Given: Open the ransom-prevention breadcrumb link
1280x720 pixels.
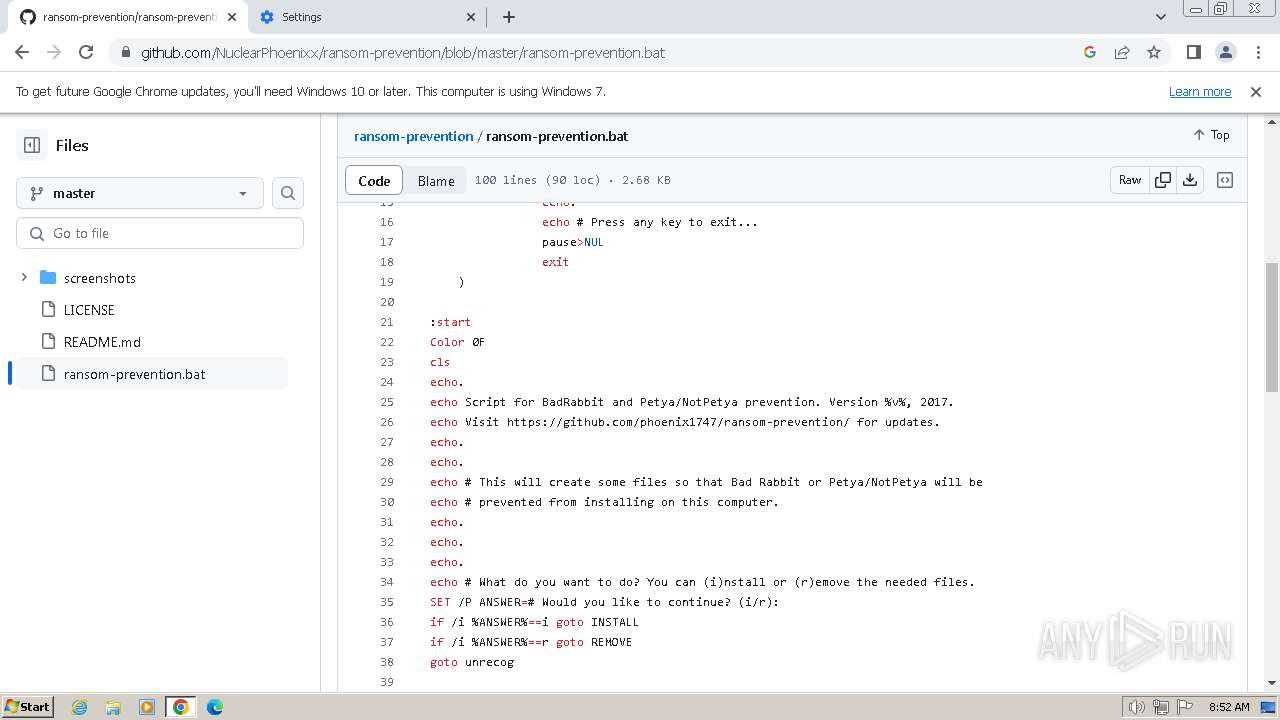Looking at the screenshot, I should click(413, 136).
